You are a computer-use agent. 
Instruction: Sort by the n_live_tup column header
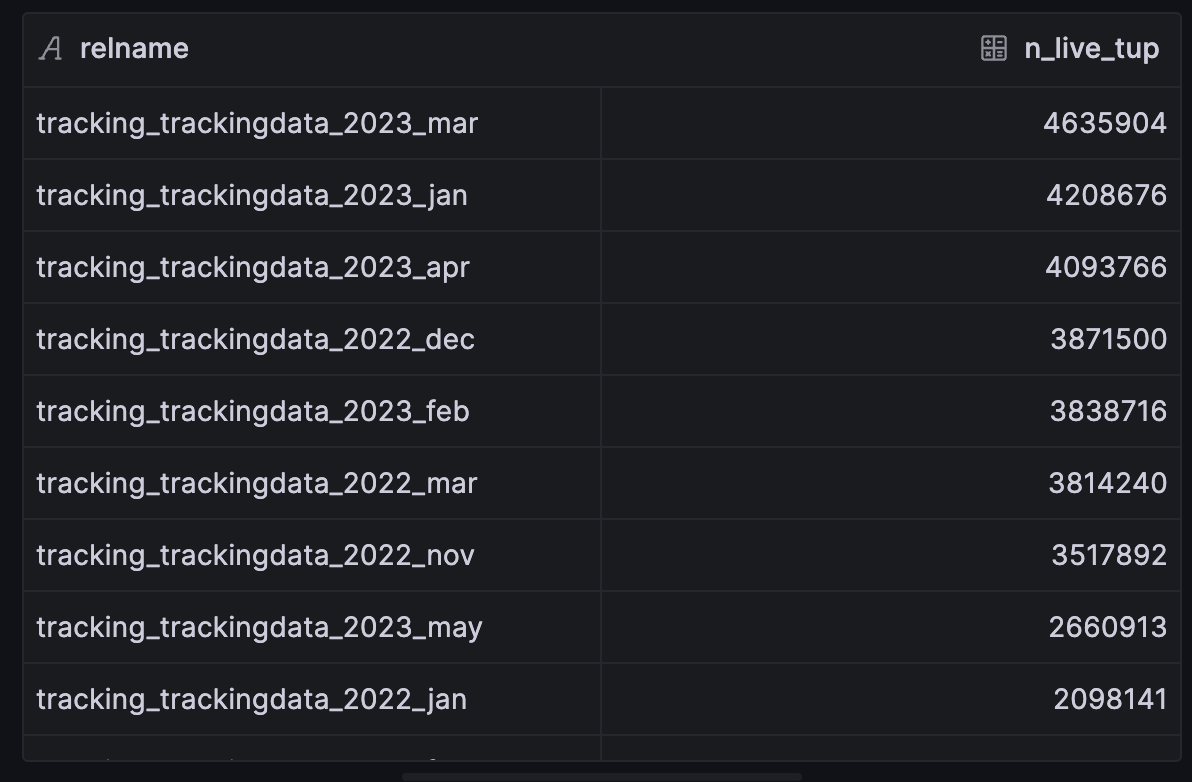[x=1092, y=49]
